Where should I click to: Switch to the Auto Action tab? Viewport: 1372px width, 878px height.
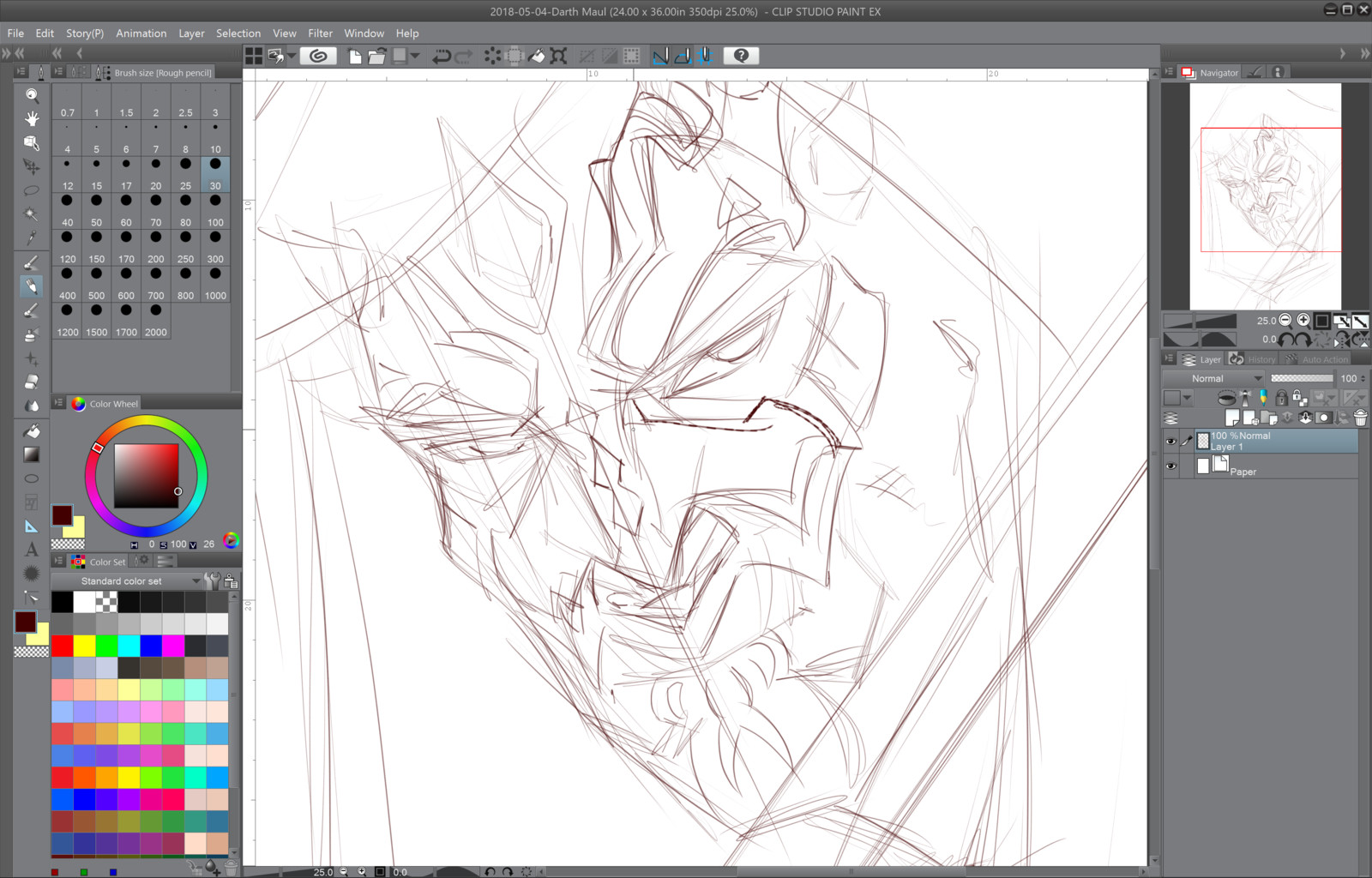[x=1317, y=359]
